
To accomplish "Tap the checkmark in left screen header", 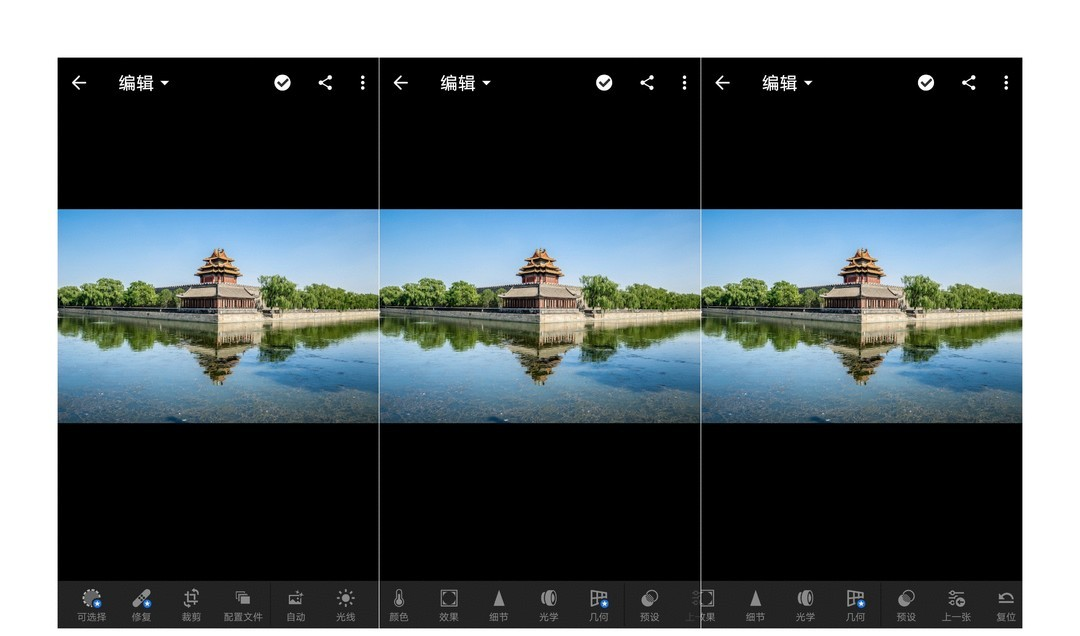I will point(283,83).
